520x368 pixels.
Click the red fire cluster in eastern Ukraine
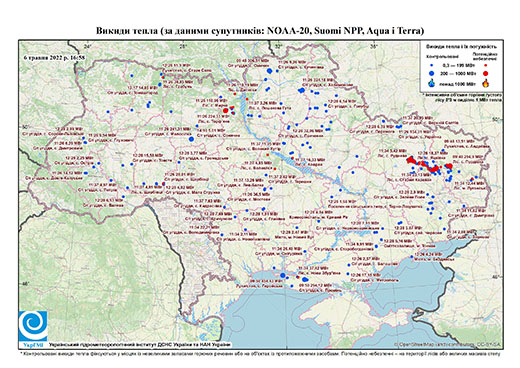(429, 164)
